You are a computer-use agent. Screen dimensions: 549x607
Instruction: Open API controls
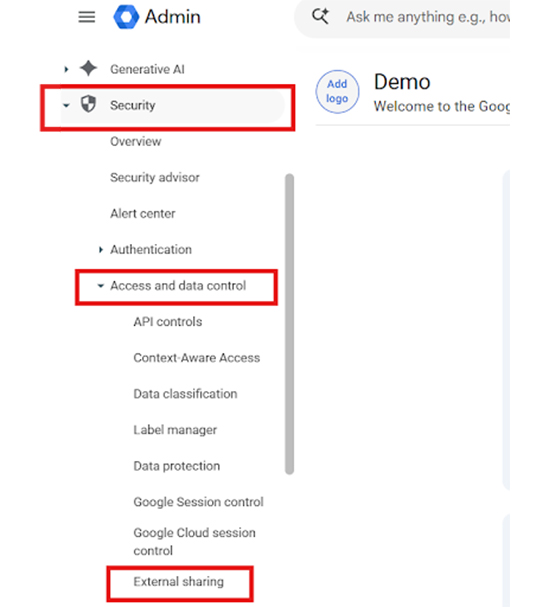(x=168, y=322)
